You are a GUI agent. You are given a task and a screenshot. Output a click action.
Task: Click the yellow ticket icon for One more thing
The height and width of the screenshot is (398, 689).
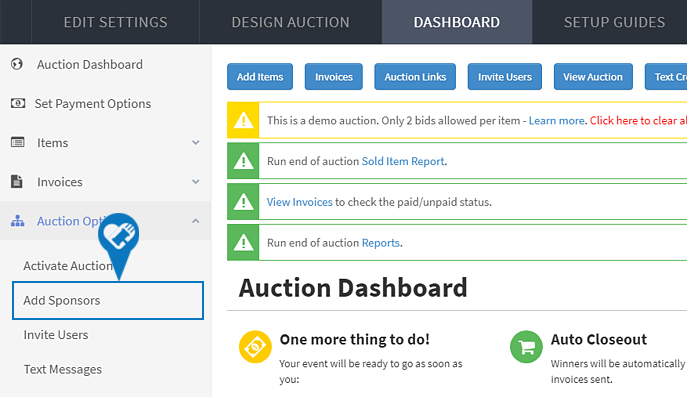click(x=255, y=347)
